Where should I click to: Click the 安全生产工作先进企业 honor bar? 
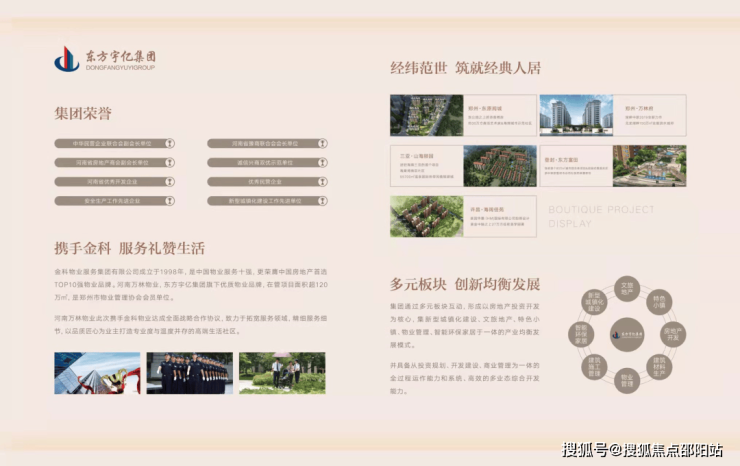[115, 201]
